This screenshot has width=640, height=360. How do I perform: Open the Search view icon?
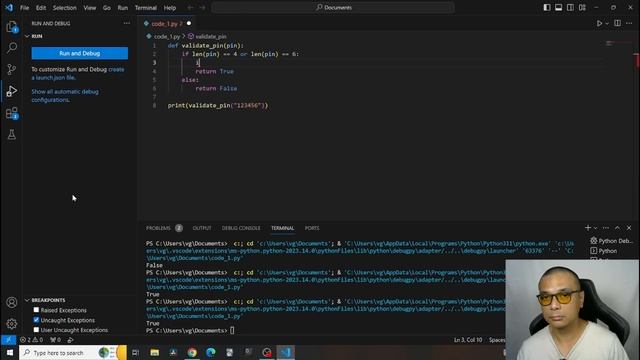click(x=11, y=48)
